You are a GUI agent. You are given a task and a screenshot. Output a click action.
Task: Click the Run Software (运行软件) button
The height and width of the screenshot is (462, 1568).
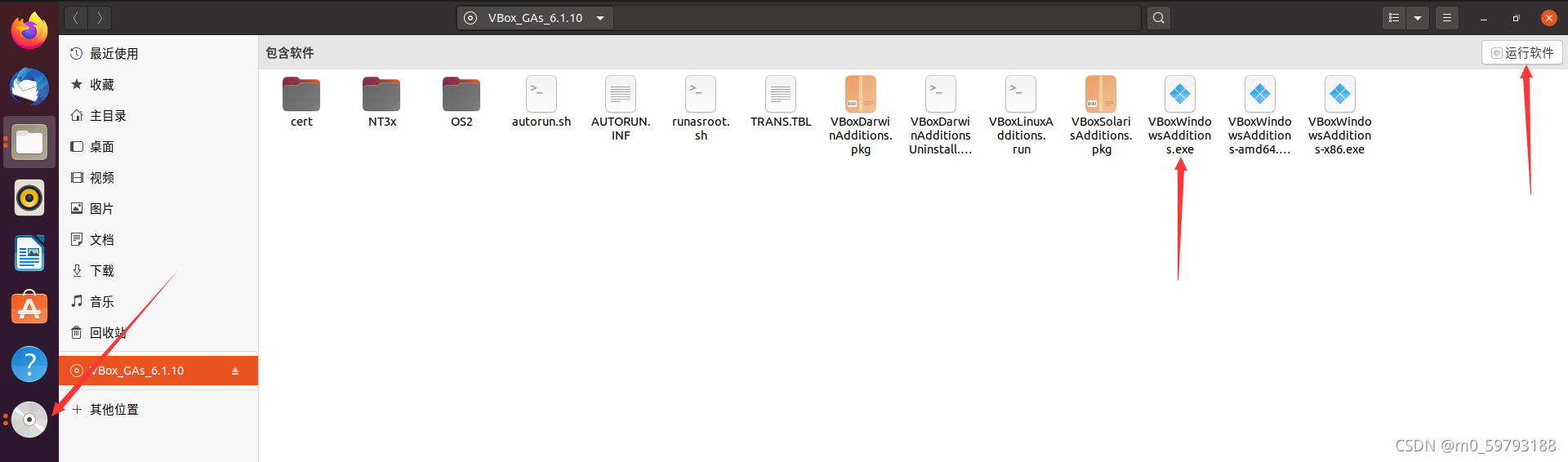click(1522, 53)
